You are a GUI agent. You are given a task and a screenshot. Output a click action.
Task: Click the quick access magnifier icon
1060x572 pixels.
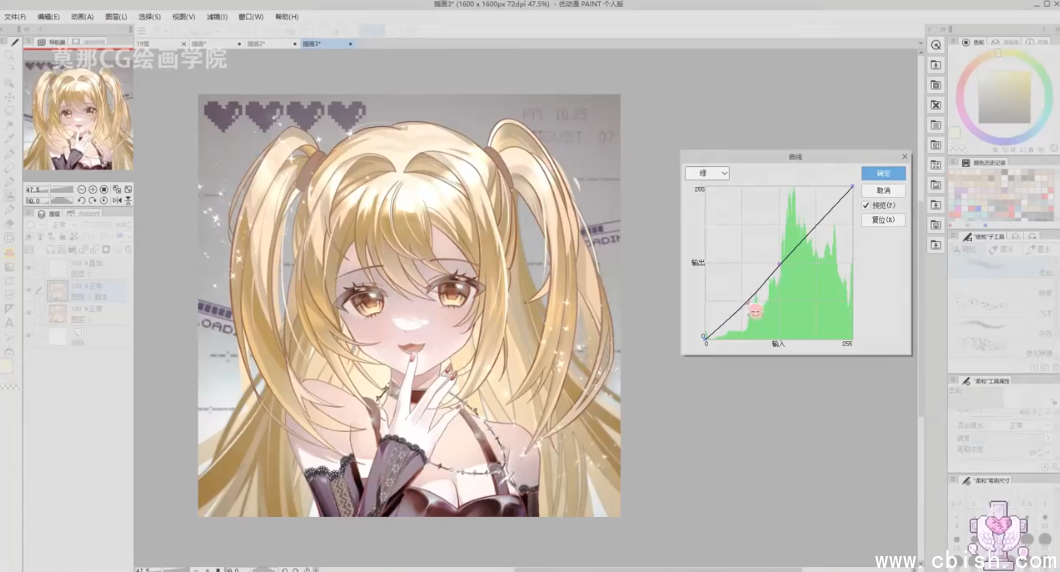[x=936, y=45]
